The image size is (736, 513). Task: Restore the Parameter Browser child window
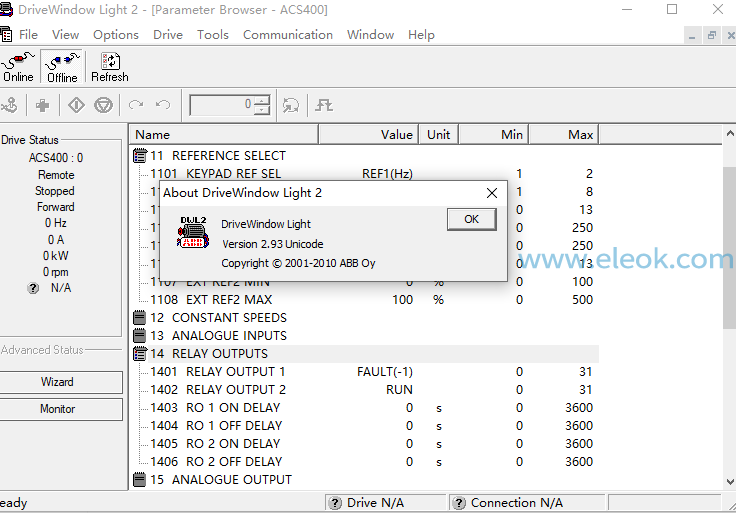712,36
